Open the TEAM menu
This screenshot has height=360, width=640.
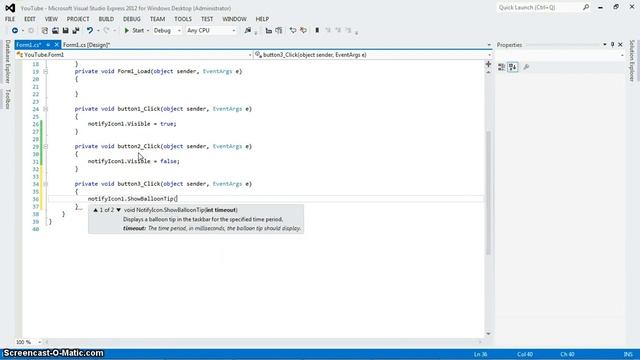[x=157, y=19]
